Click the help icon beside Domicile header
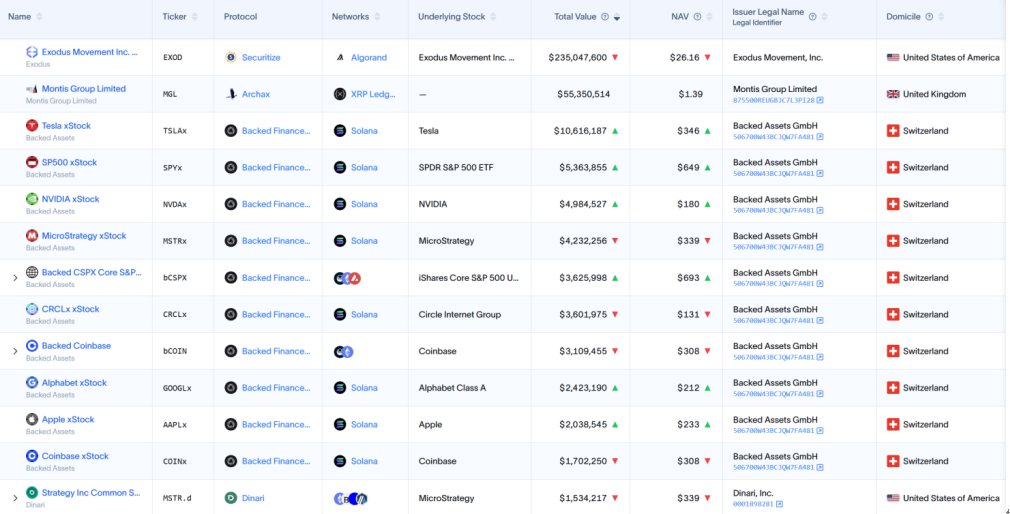 pyautogui.click(x=930, y=17)
